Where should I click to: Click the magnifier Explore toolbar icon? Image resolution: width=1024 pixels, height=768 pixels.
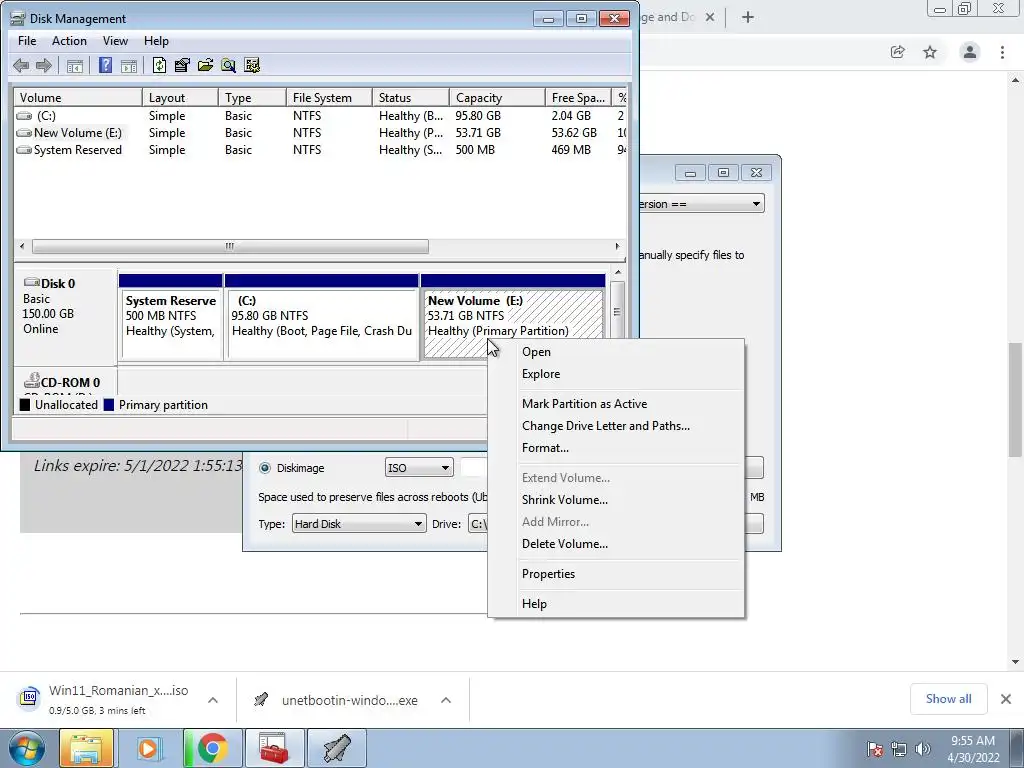(228, 65)
